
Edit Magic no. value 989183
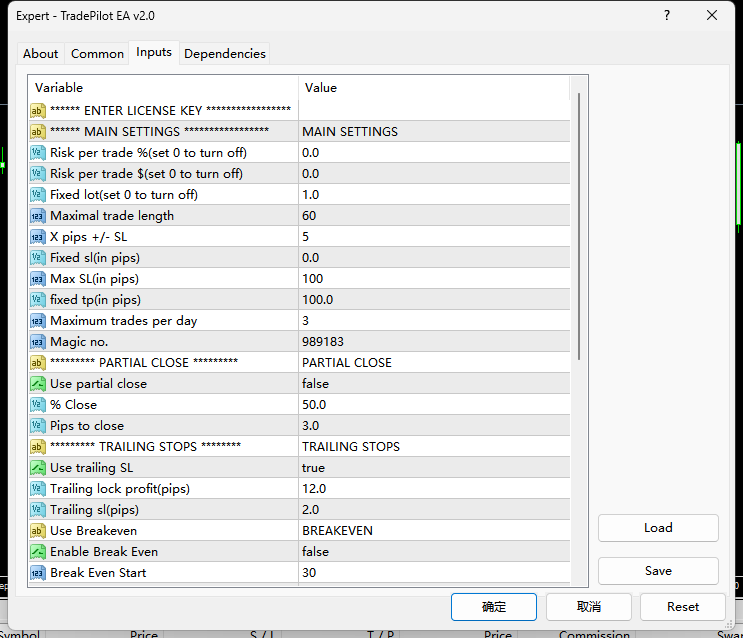point(434,342)
